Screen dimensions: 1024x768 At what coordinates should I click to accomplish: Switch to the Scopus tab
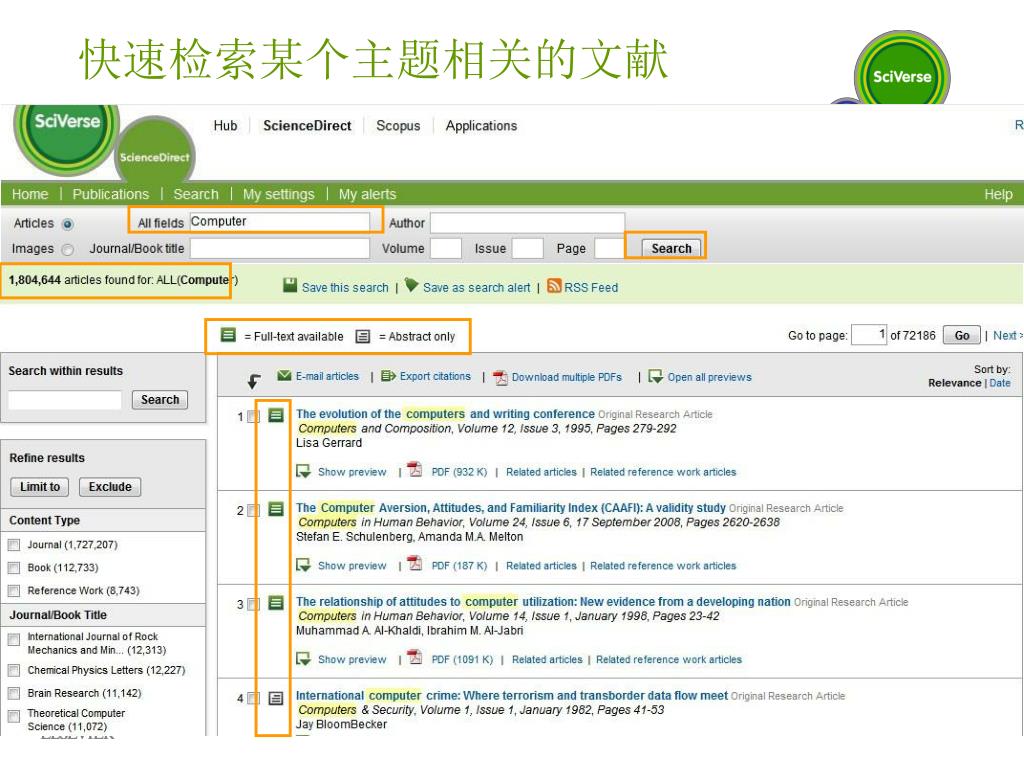(x=398, y=125)
